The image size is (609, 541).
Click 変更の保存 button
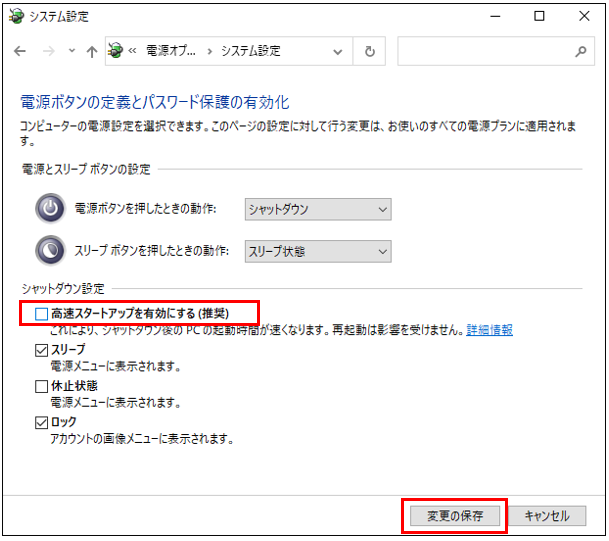(x=455, y=516)
